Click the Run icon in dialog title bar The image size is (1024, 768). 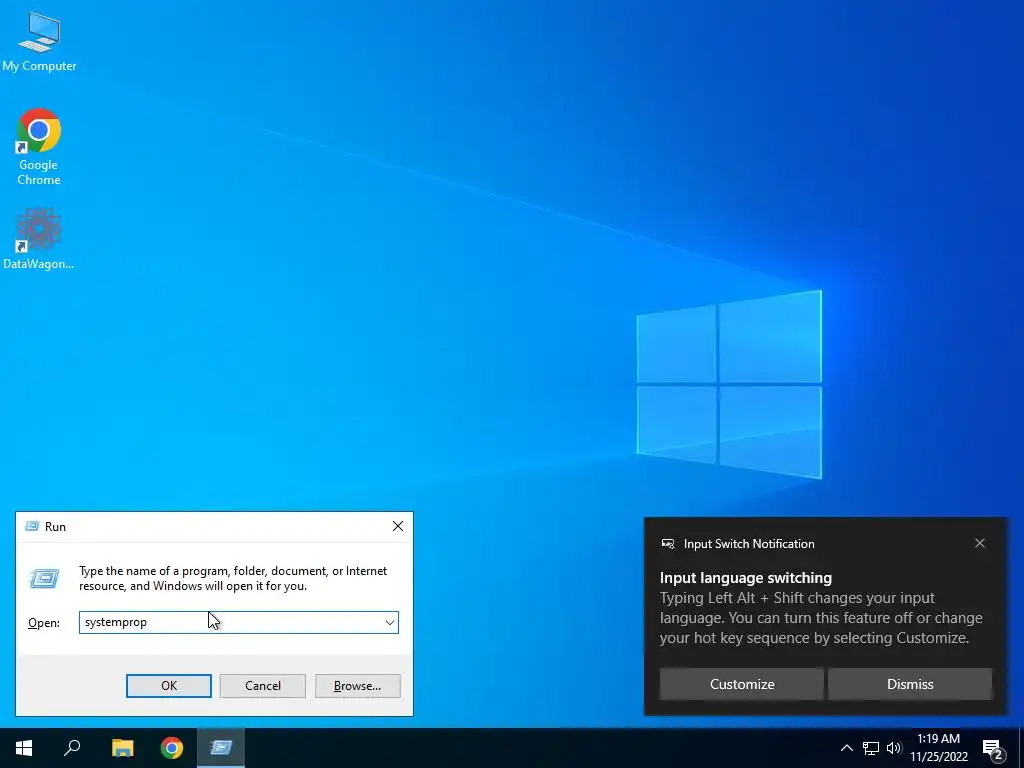tap(32, 526)
